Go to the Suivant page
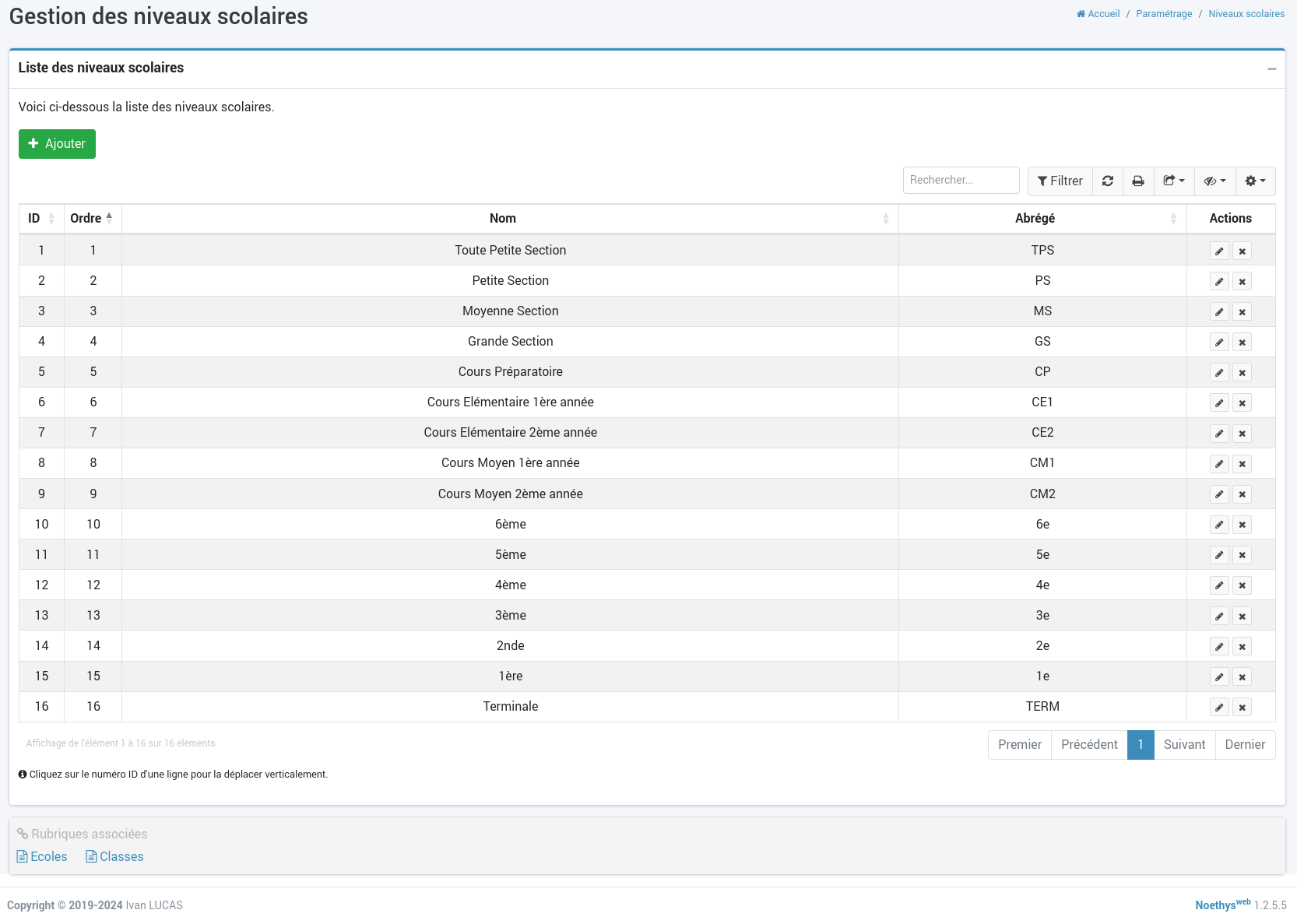Image resolution: width=1297 pixels, height=924 pixels. pos(1183,745)
